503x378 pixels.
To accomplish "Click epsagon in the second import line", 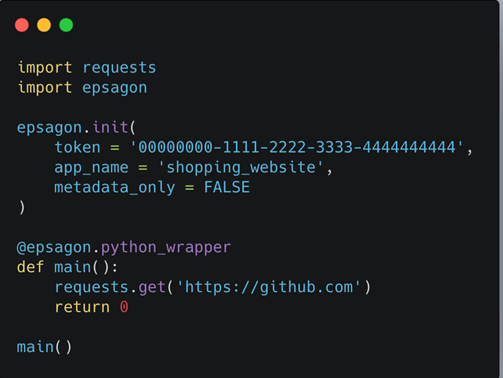I will pyautogui.click(x=114, y=88).
